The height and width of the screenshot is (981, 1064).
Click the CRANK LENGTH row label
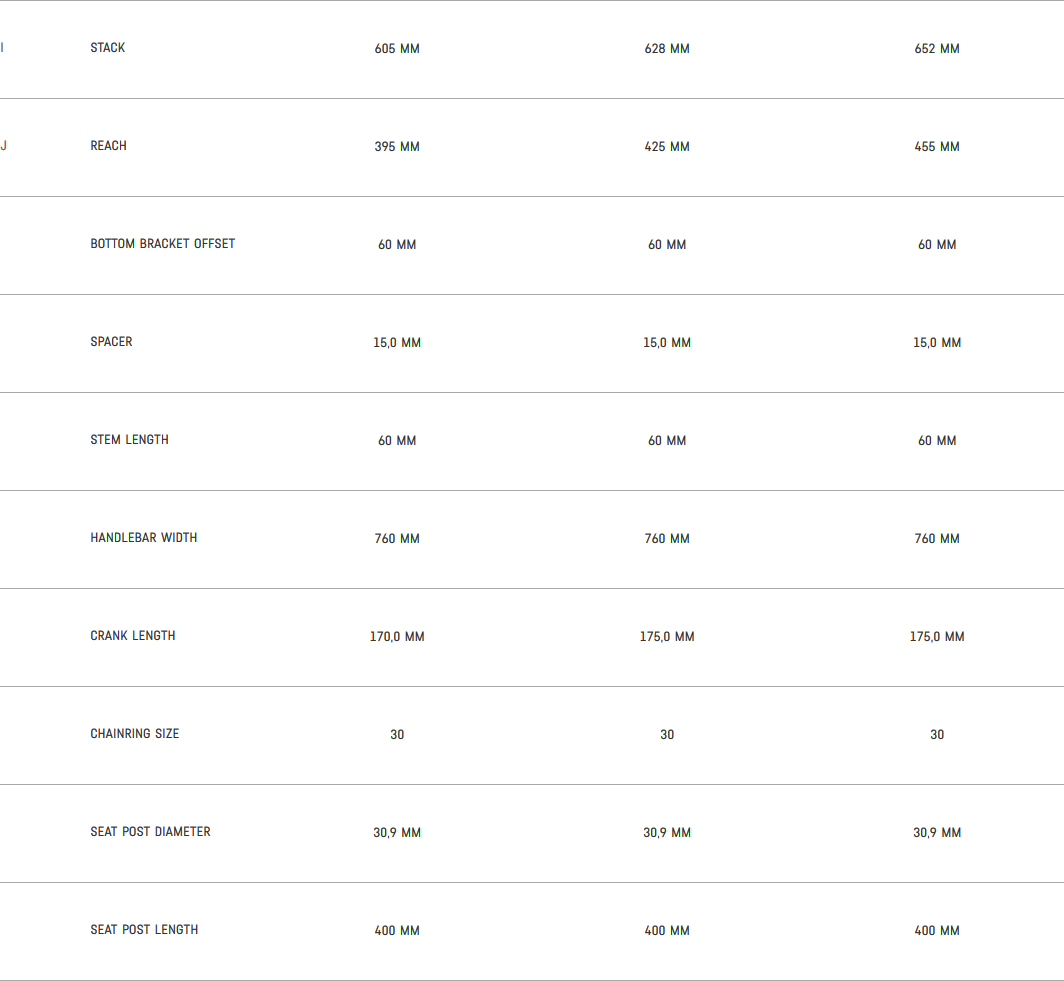click(133, 636)
